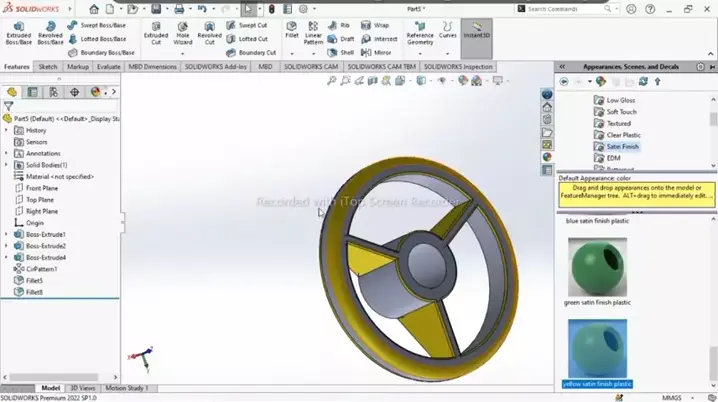
Task: Open the ConfigurationManager tab icon
Action: 53,92
